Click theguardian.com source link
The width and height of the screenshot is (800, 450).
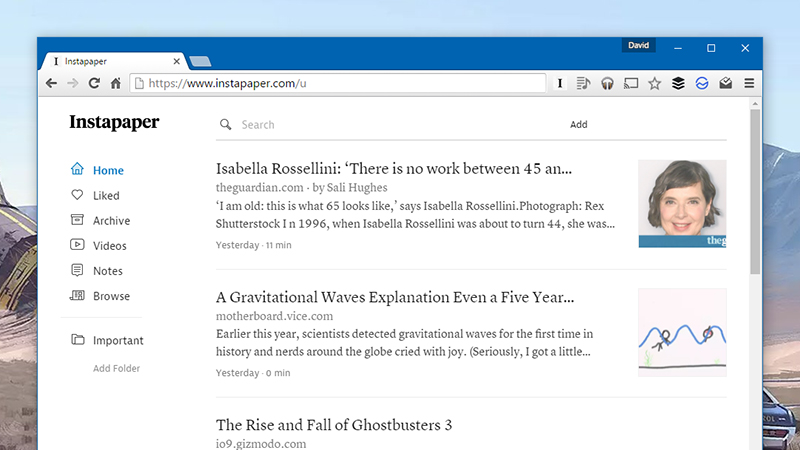click(259, 188)
